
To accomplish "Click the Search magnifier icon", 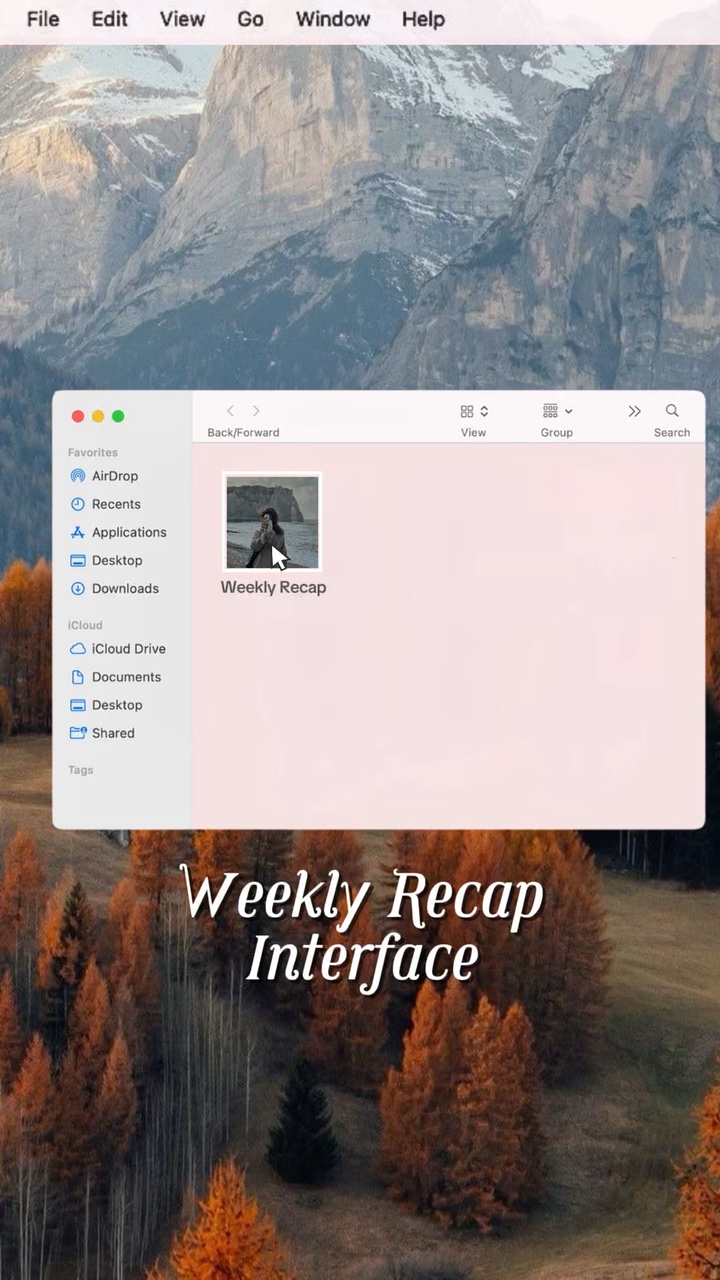I will coord(672,411).
